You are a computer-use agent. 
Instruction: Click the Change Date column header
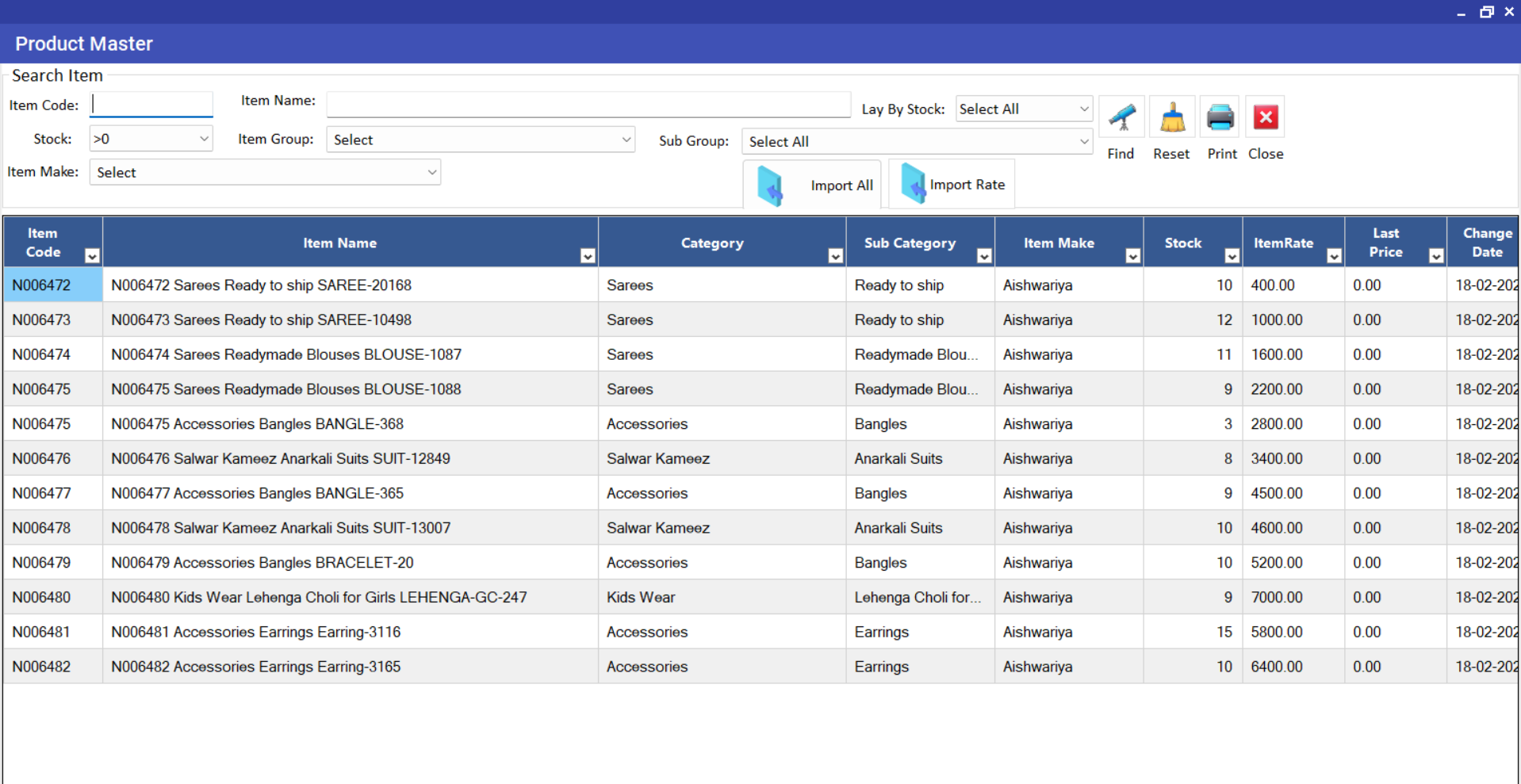(x=1483, y=243)
